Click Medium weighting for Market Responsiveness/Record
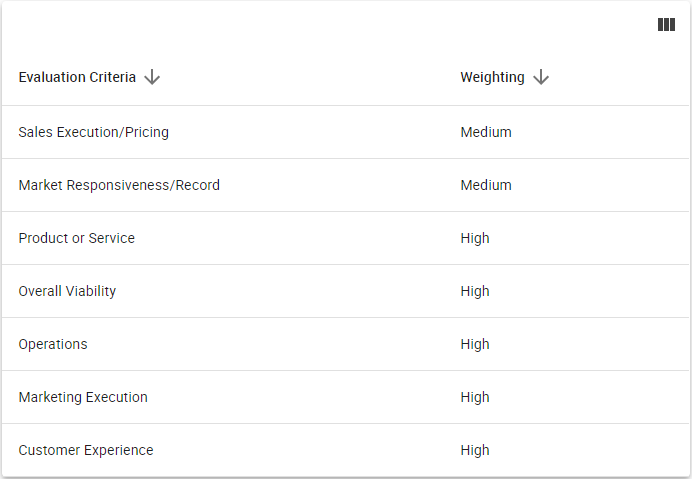The width and height of the screenshot is (692, 479). click(486, 185)
